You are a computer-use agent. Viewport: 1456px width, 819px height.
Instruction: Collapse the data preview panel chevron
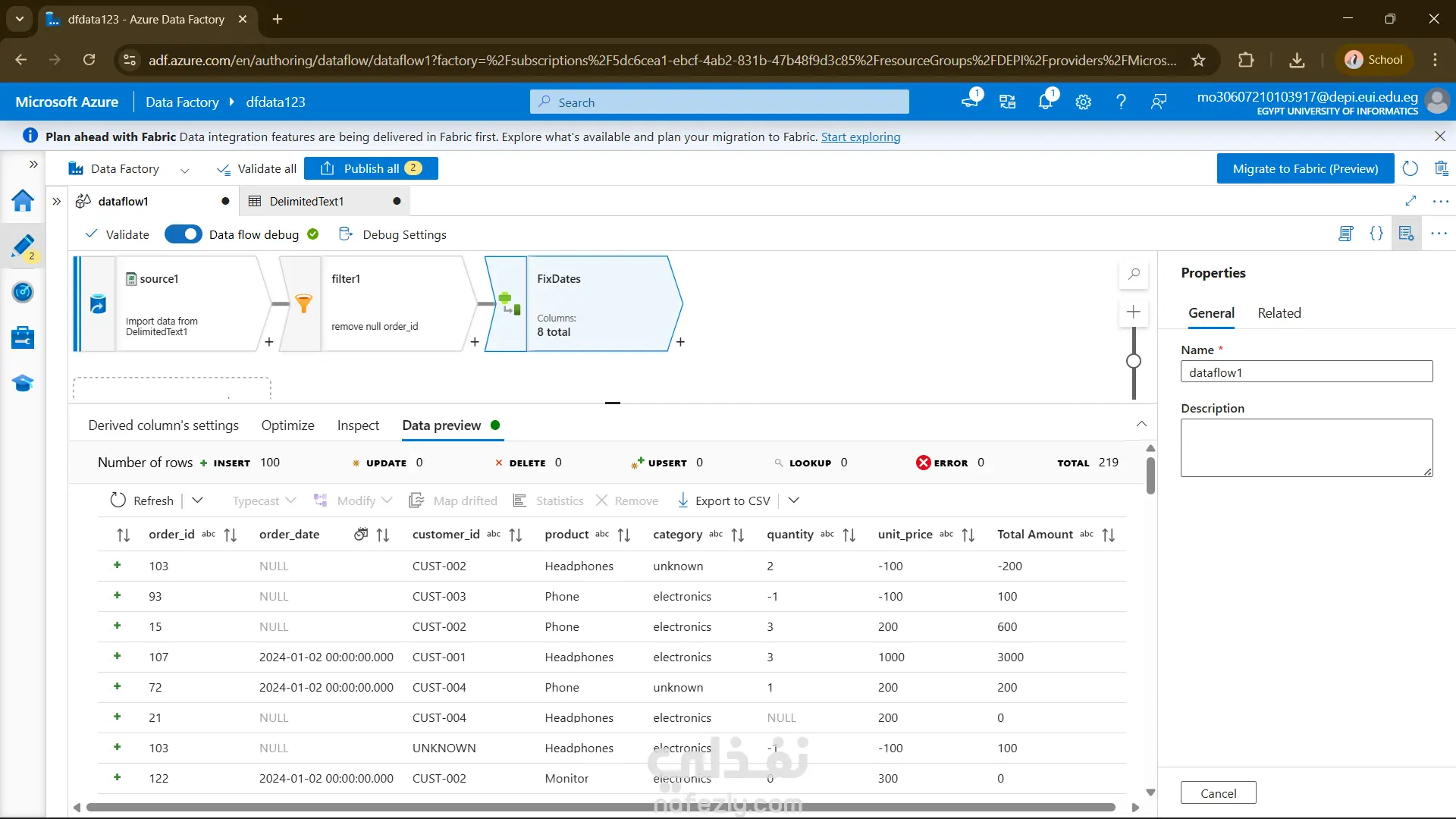click(1141, 424)
